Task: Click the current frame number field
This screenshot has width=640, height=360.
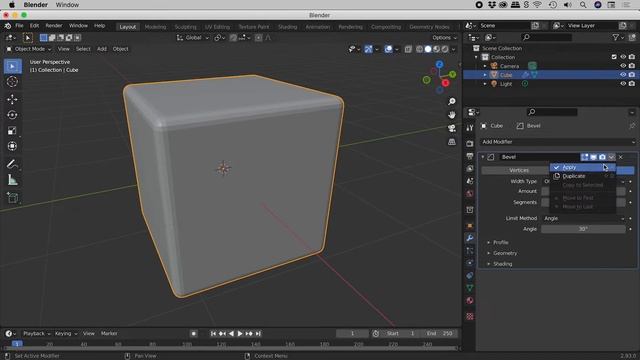Action: pyautogui.click(x=352, y=333)
